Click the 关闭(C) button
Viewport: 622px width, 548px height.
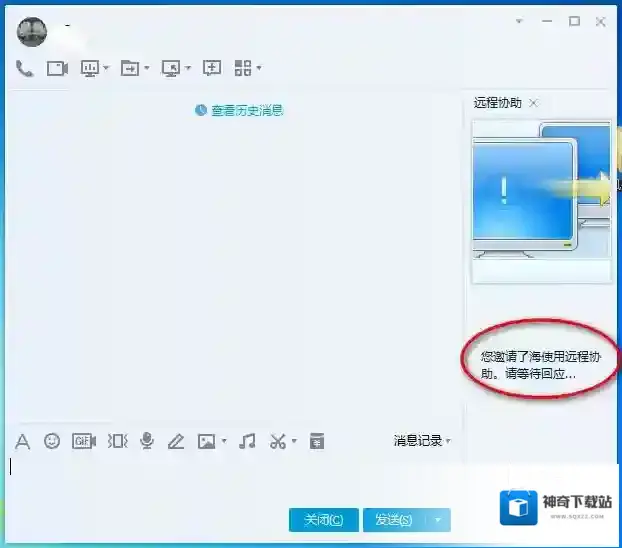click(323, 520)
